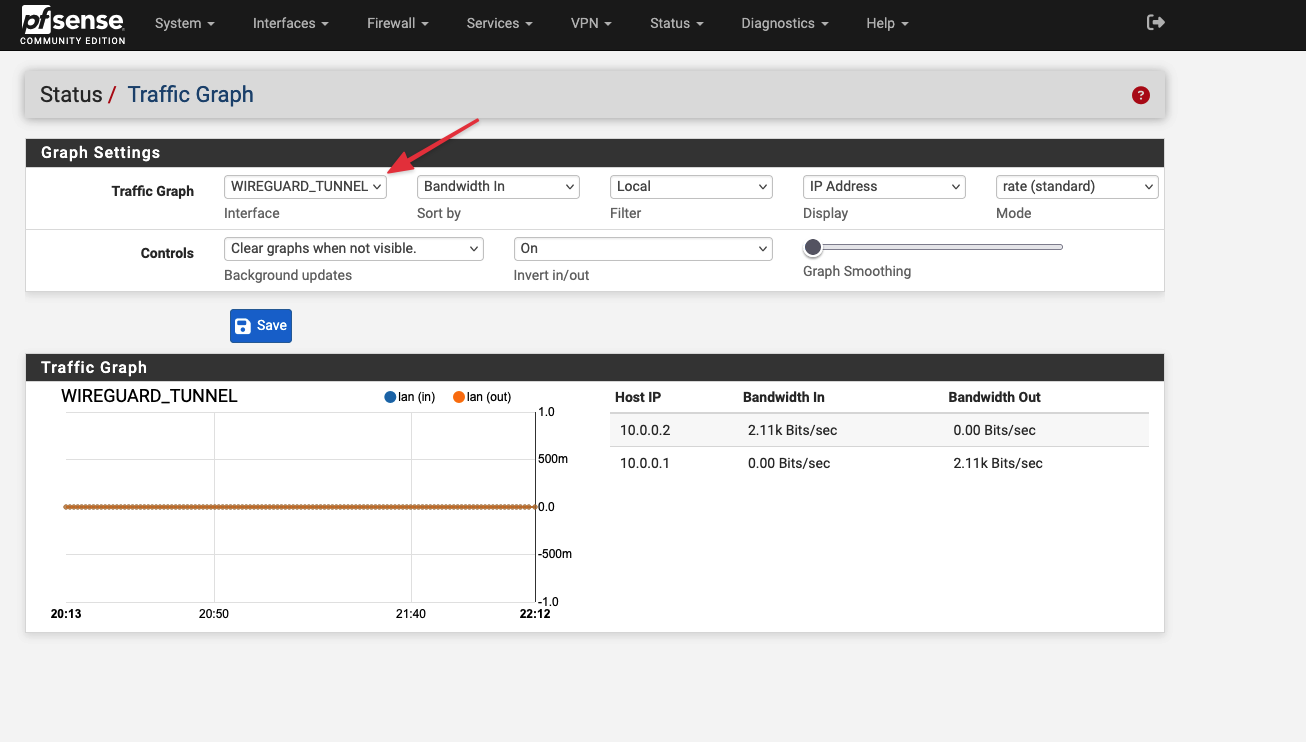Toggle the blue lan (in) legend dot
The height and width of the screenshot is (742, 1306).
390,397
